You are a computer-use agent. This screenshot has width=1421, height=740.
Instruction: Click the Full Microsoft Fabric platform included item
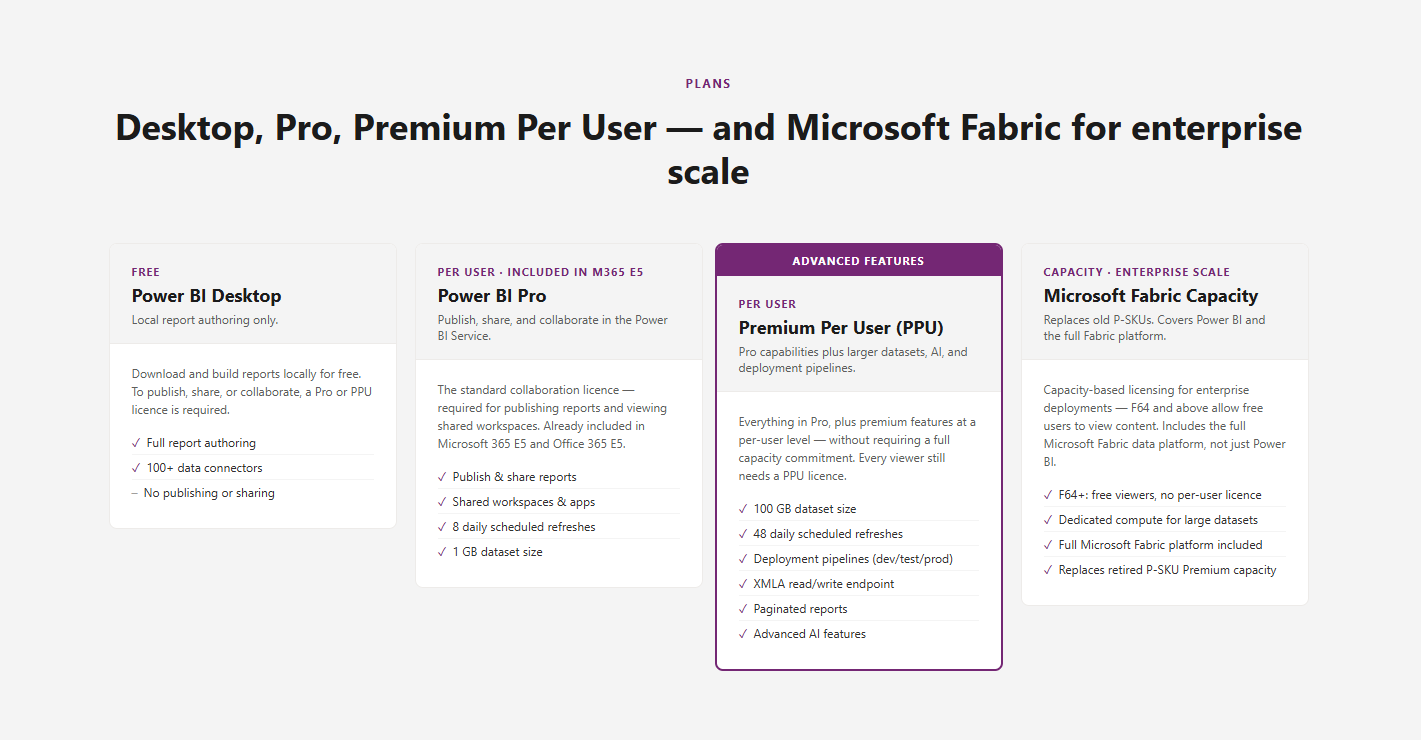(x=1164, y=545)
